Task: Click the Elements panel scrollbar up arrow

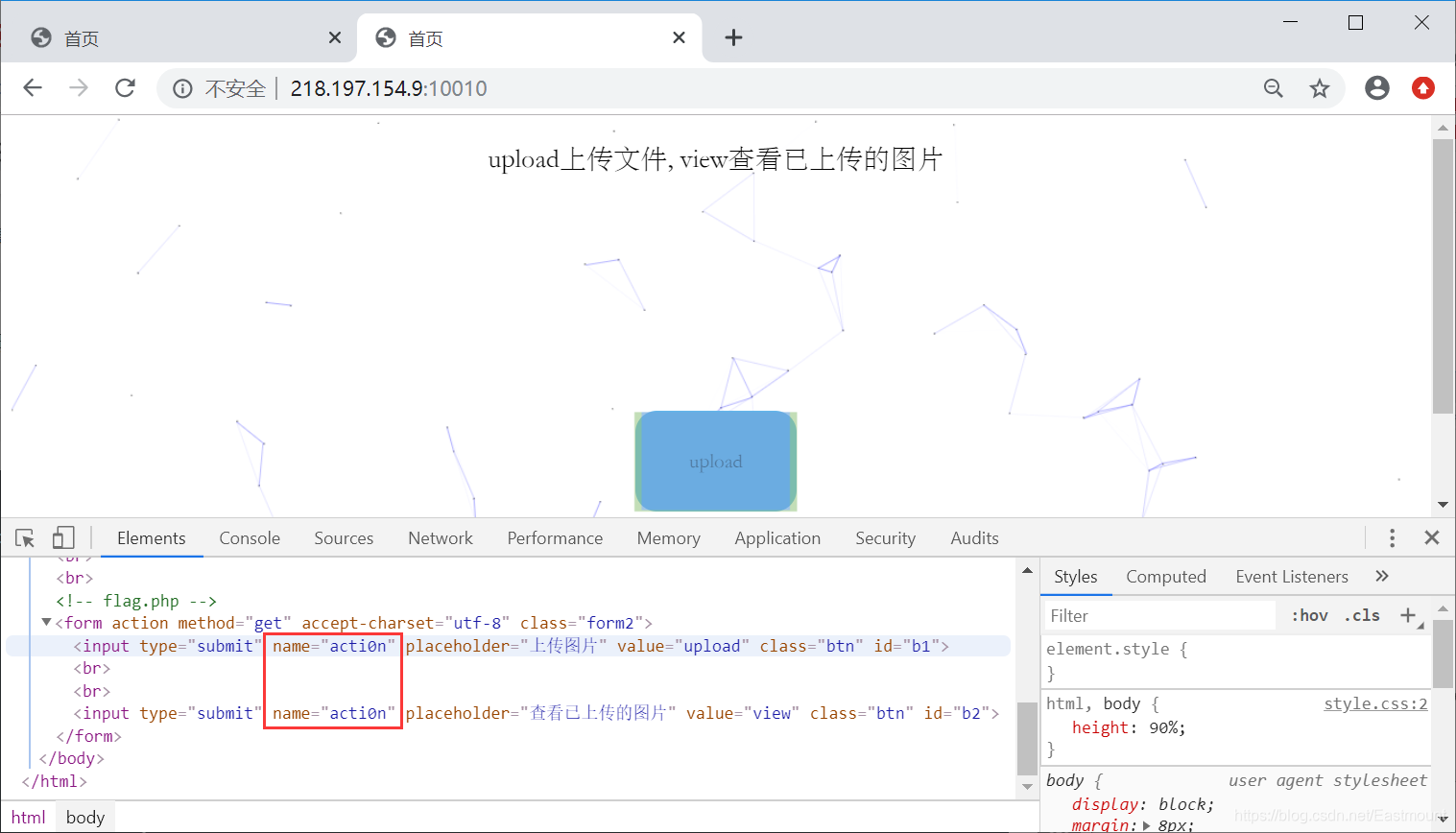Action: coord(1027,570)
